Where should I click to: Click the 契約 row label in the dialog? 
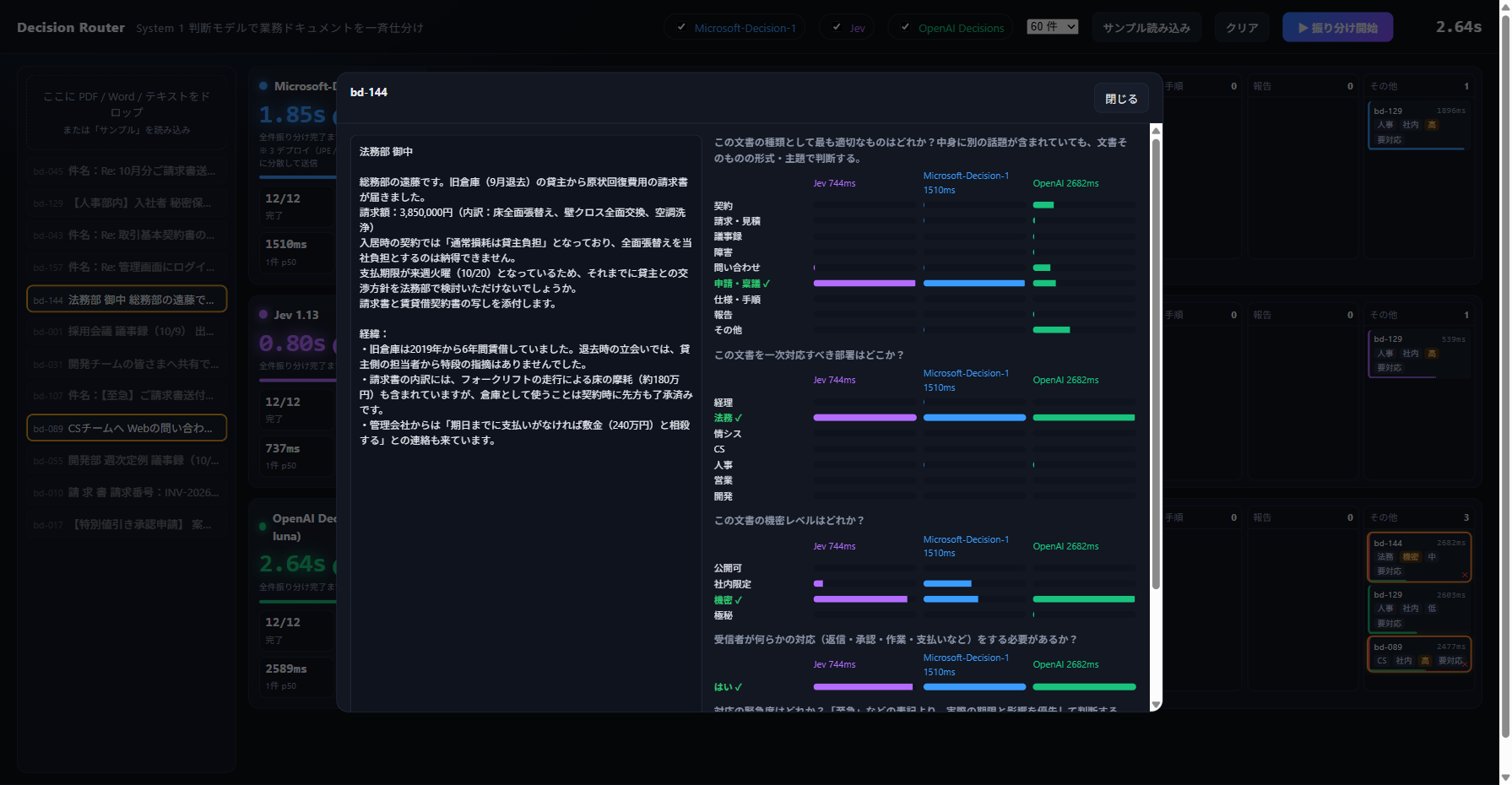[723, 206]
